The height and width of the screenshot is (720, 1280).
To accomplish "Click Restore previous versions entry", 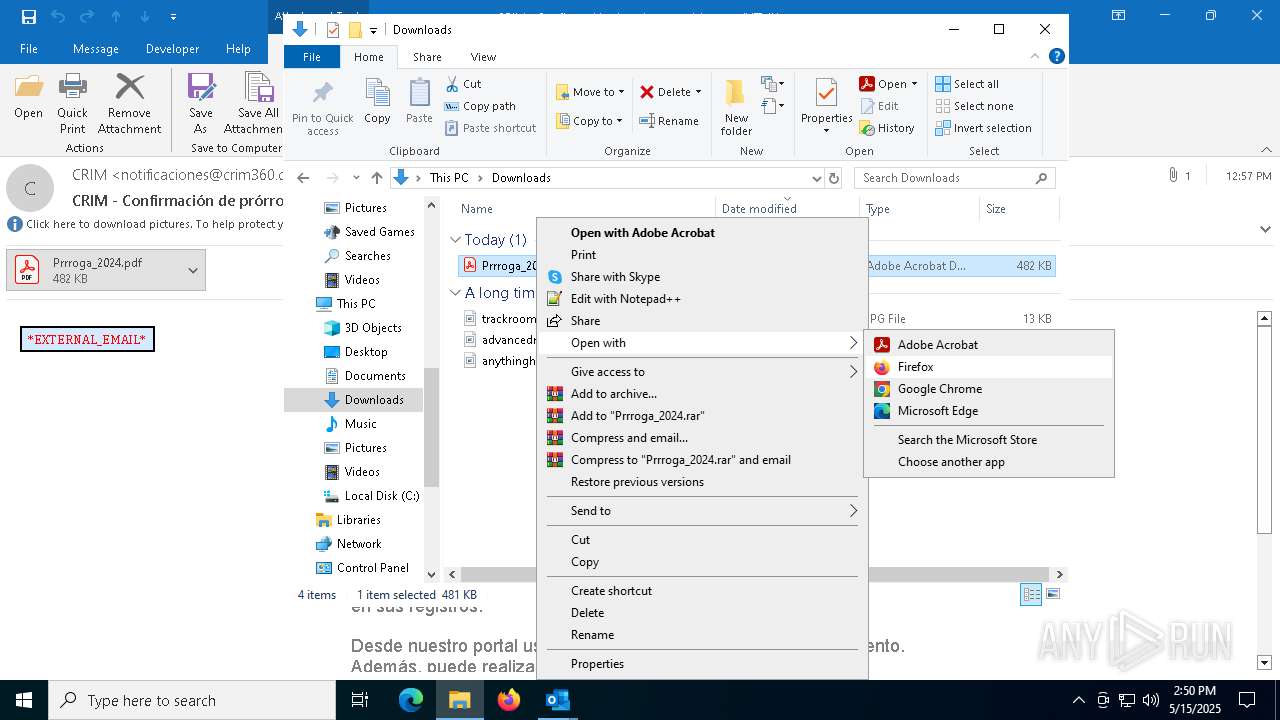I will click(702, 482).
